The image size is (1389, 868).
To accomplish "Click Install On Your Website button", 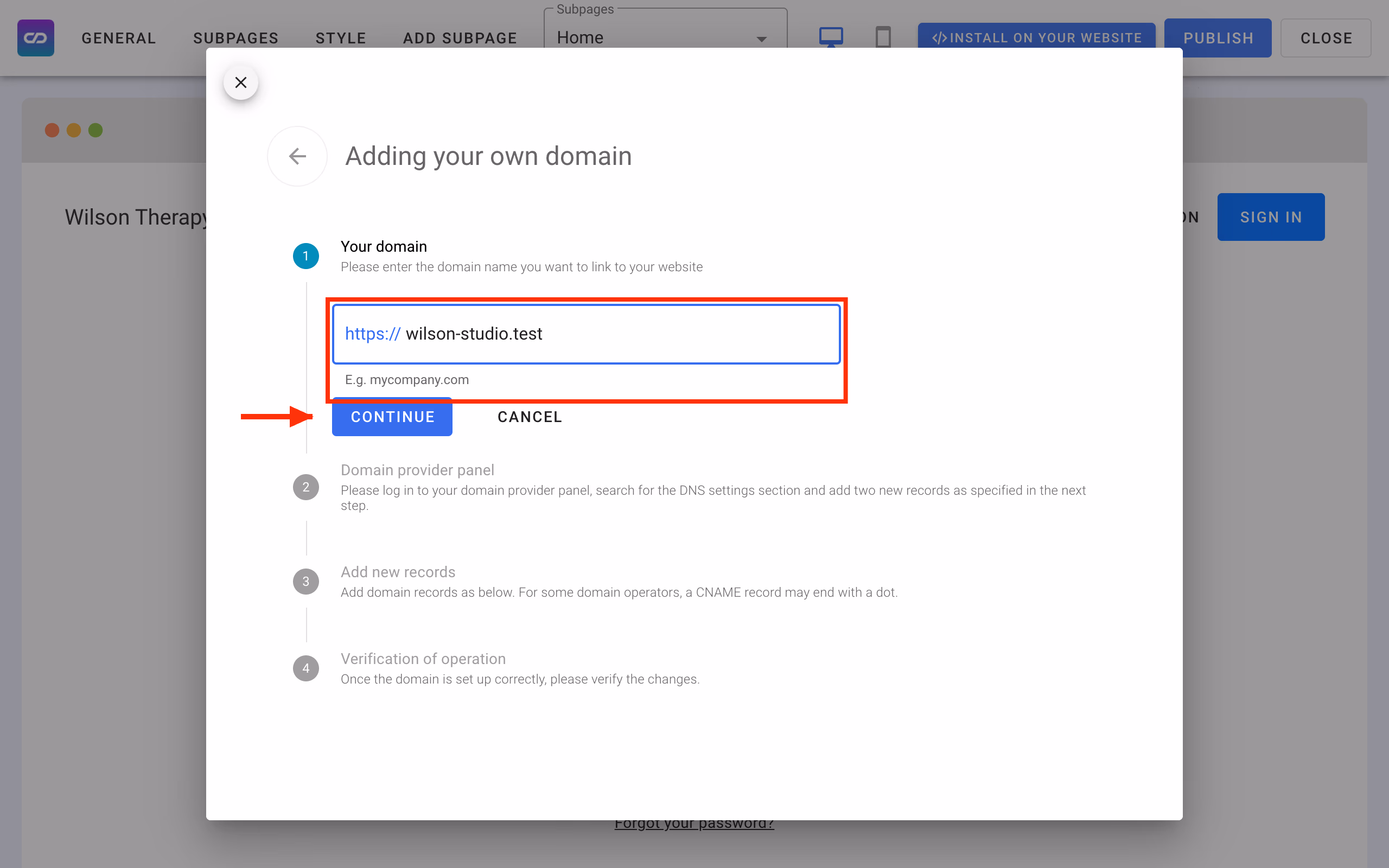I will click(1036, 38).
